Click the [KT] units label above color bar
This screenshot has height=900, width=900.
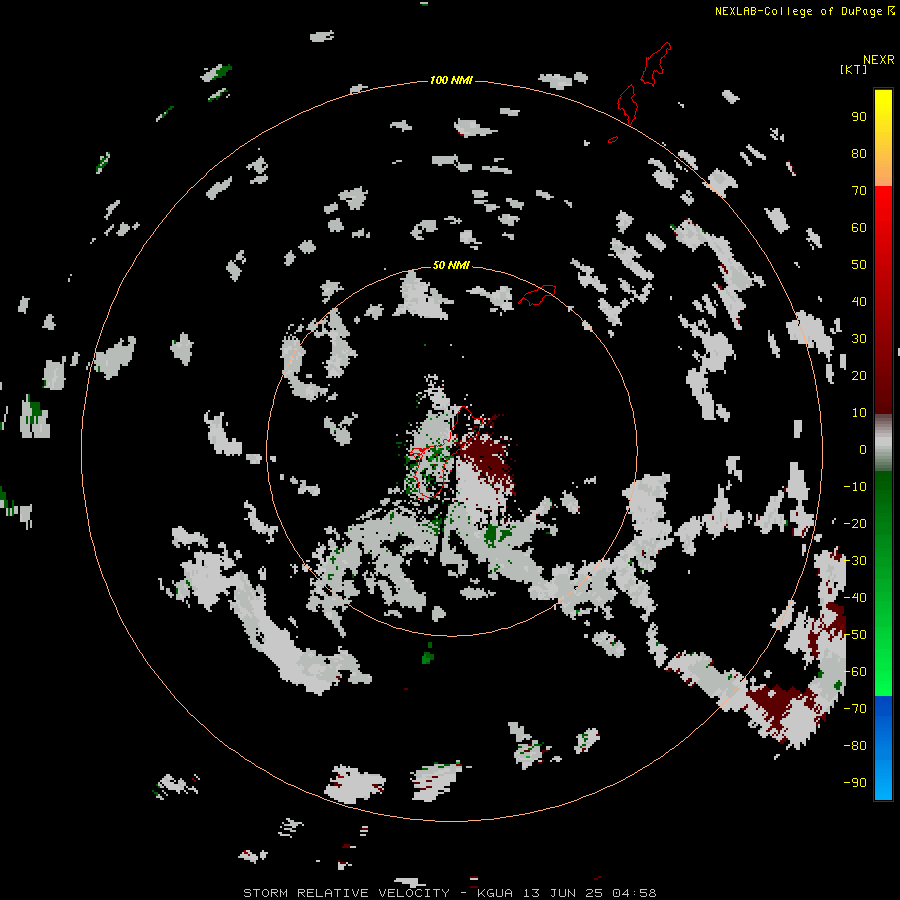pyautogui.click(x=853, y=69)
